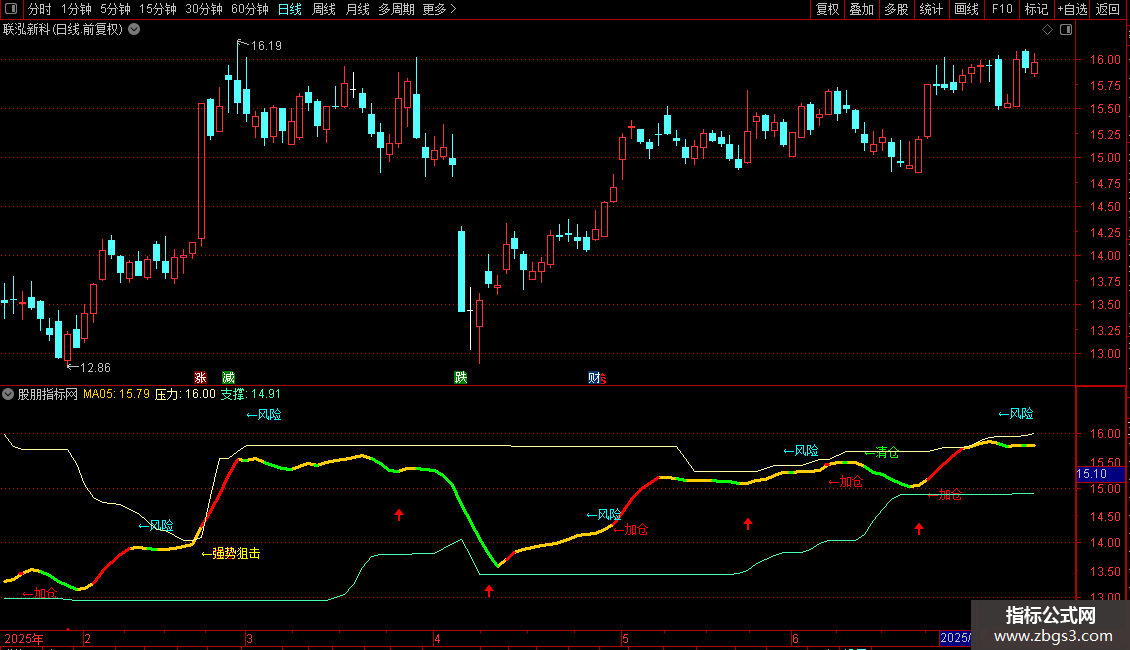Select the 15分钟 period
Image resolution: width=1130 pixels, height=650 pixels.
click(x=157, y=9)
